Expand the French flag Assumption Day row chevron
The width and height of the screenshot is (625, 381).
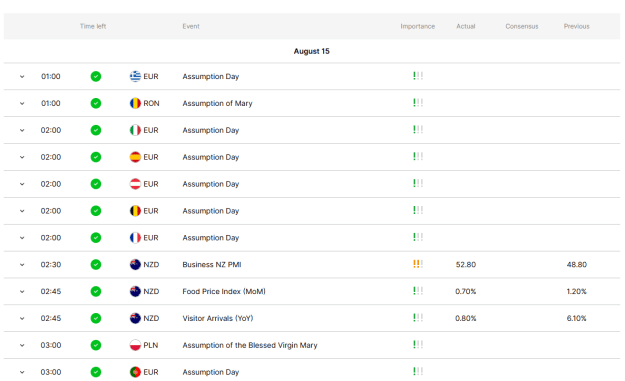pos(22,238)
